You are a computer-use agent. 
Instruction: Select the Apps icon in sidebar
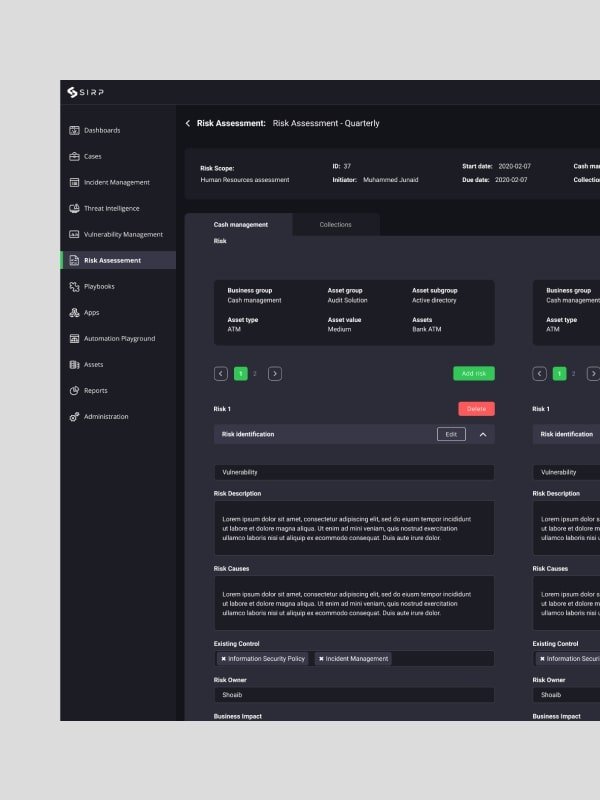(74, 313)
